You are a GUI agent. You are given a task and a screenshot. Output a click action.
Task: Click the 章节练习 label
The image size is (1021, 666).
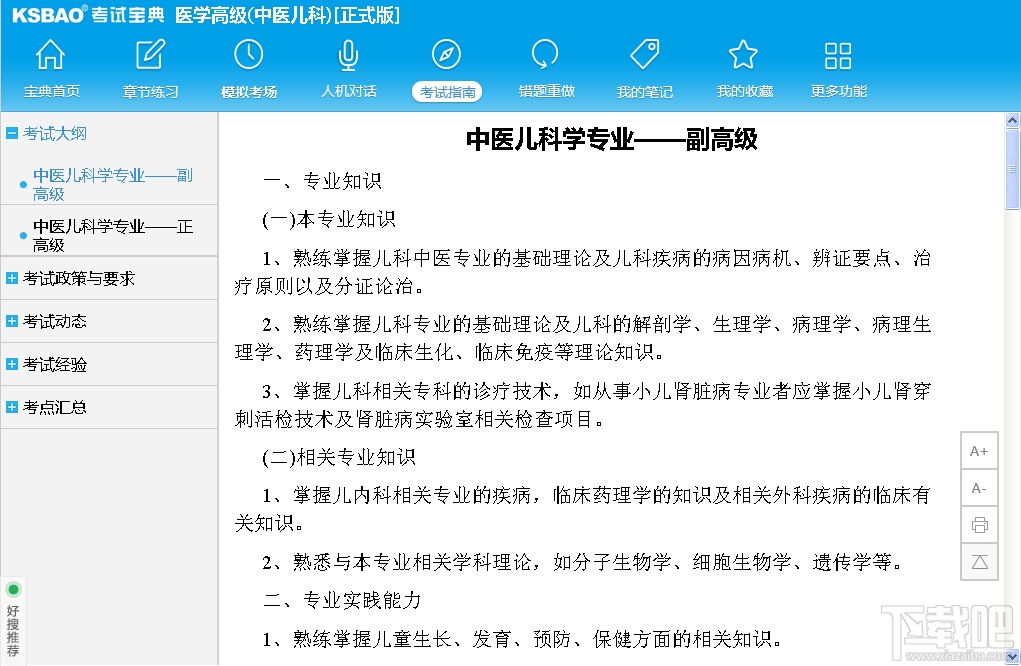pos(150,91)
